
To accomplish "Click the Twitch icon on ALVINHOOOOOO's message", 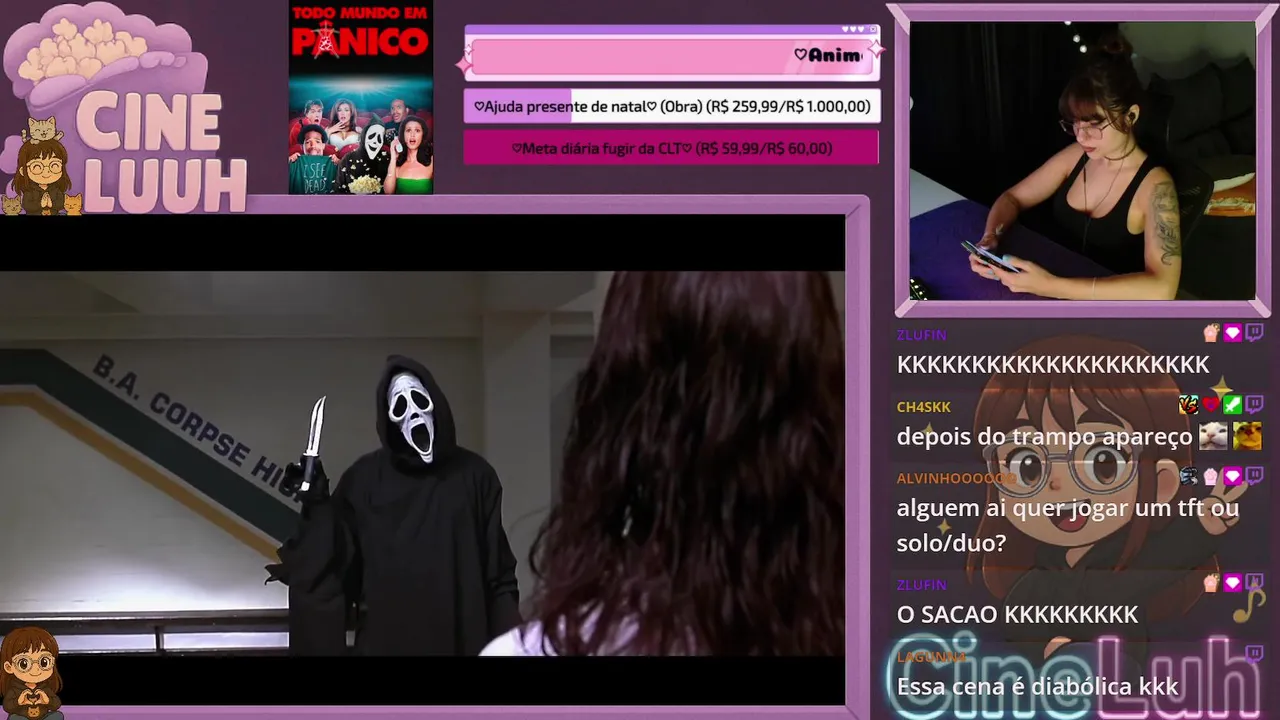I will coord(1254,476).
